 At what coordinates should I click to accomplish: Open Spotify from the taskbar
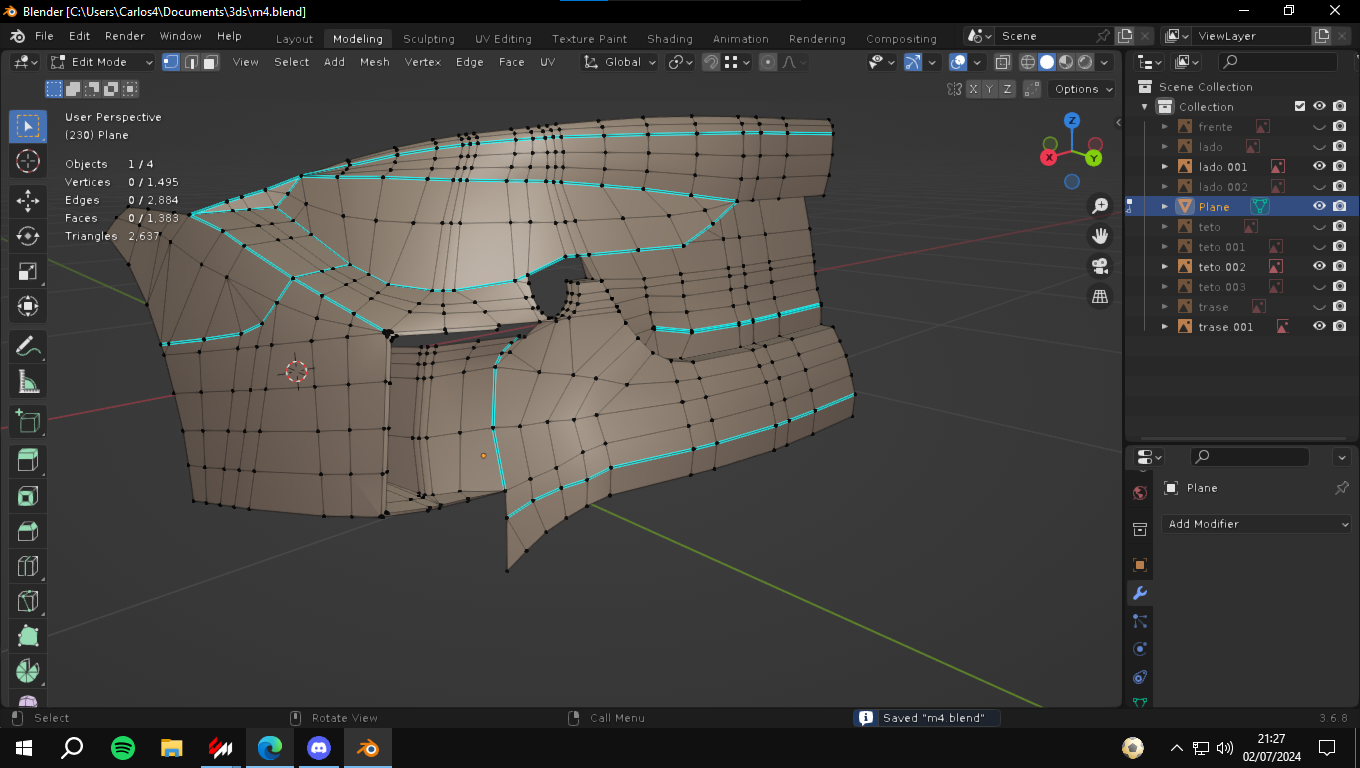tap(123, 747)
